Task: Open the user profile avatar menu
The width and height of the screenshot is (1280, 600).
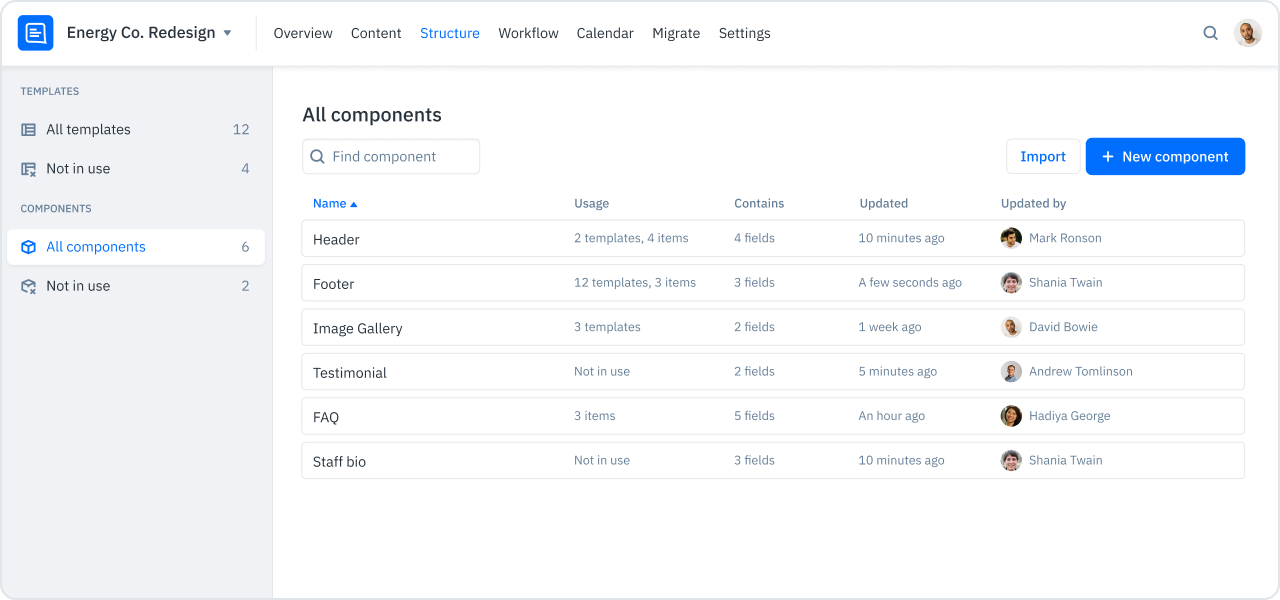Action: [1247, 33]
